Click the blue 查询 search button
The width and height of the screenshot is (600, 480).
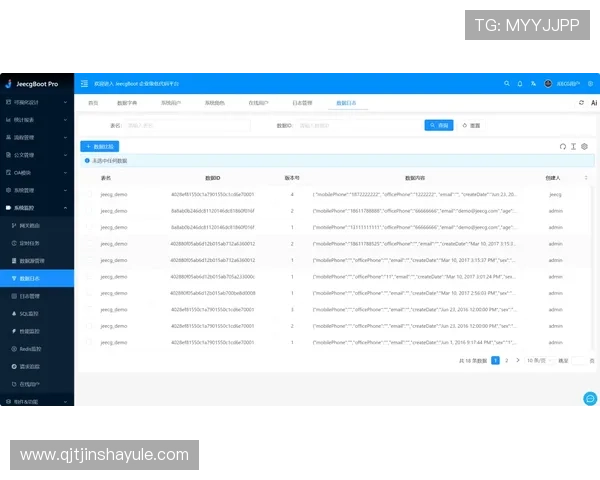(x=438, y=125)
